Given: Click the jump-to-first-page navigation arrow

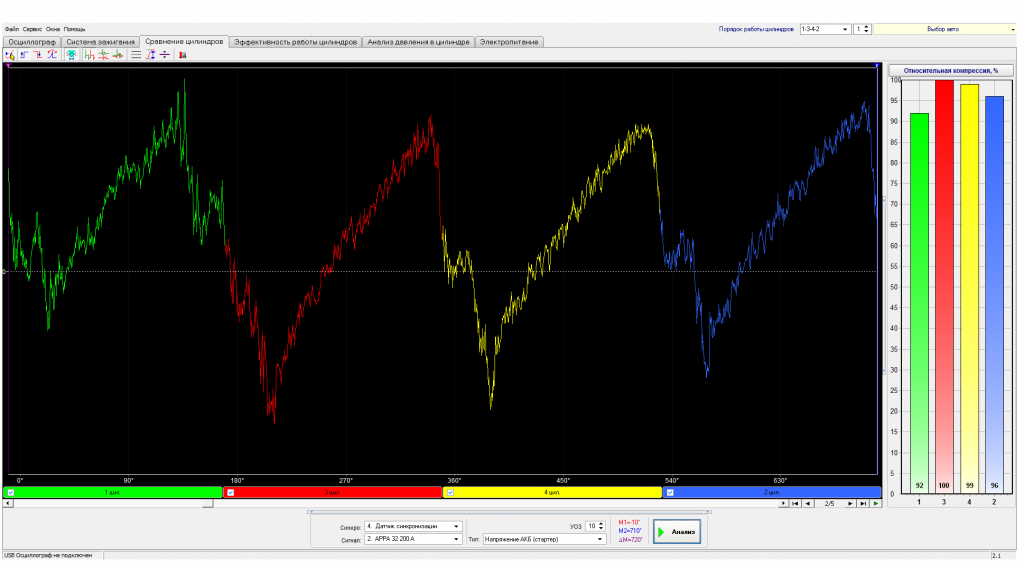Looking at the screenshot, I should [x=795, y=503].
